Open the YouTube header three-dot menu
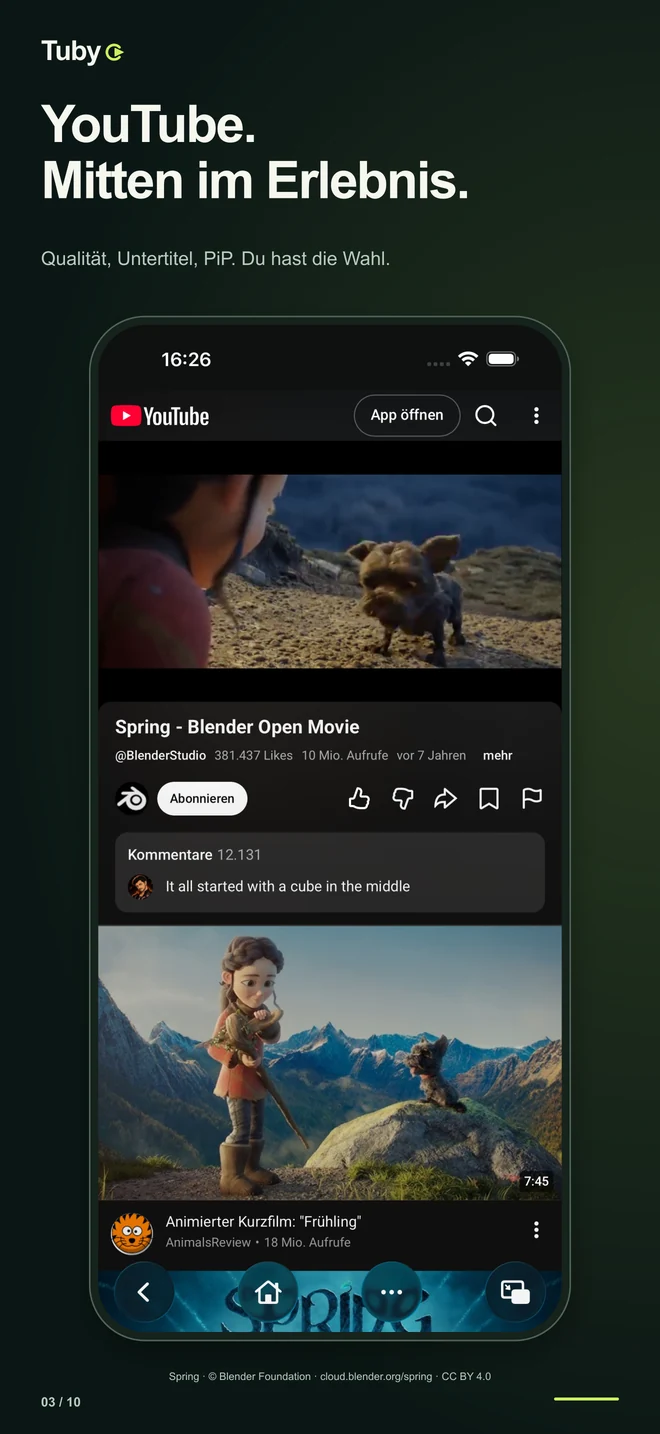660x1434 pixels. (x=536, y=416)
